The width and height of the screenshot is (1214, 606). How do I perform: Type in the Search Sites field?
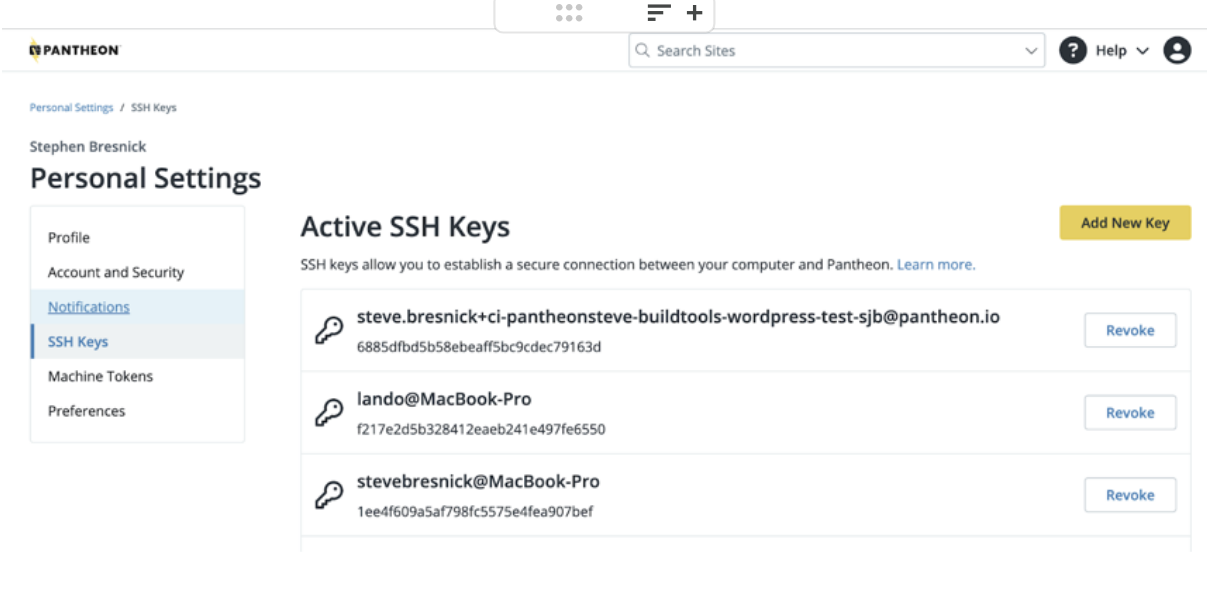(x=830, y=51)
